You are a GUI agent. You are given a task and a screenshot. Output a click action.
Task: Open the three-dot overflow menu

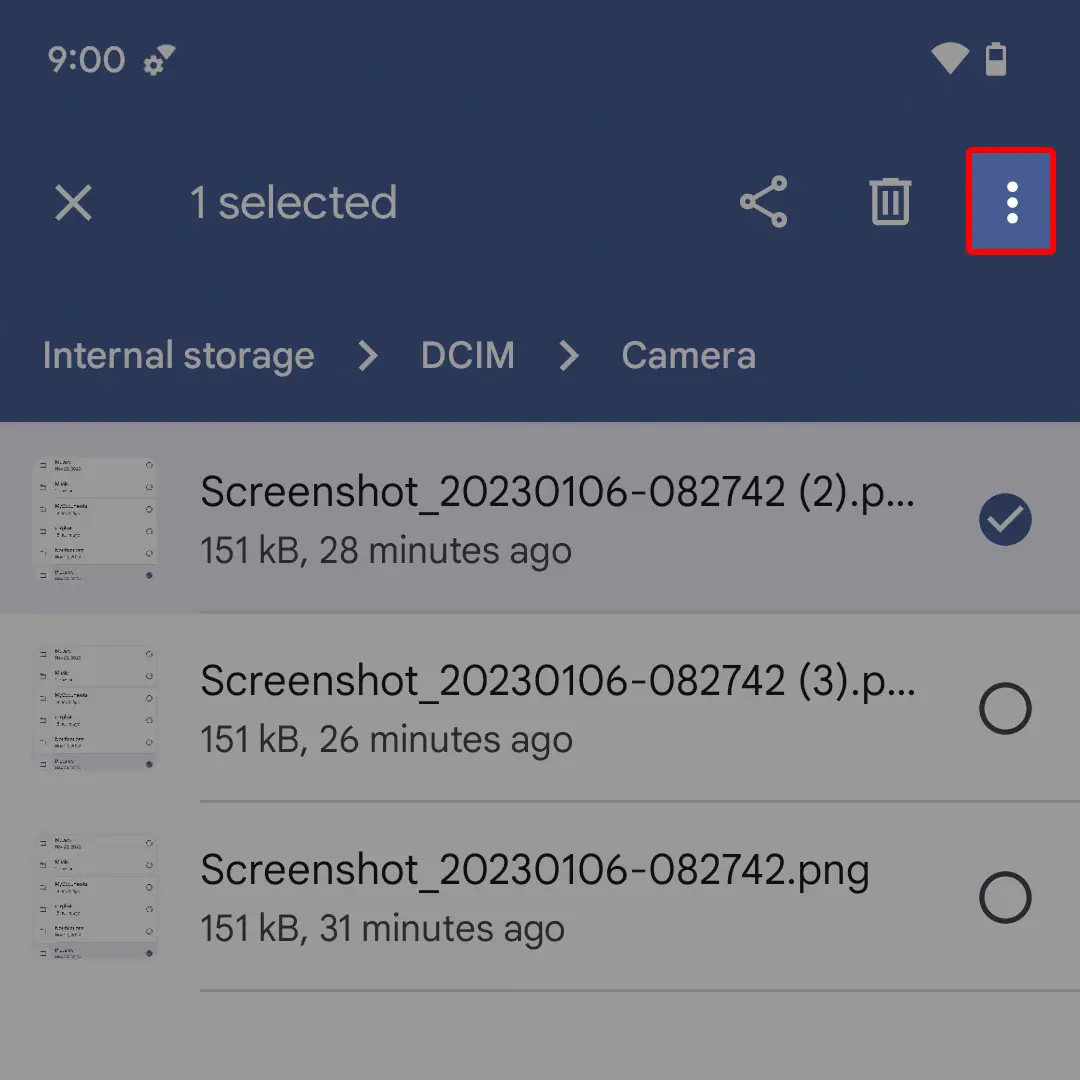pos(1011,202)
